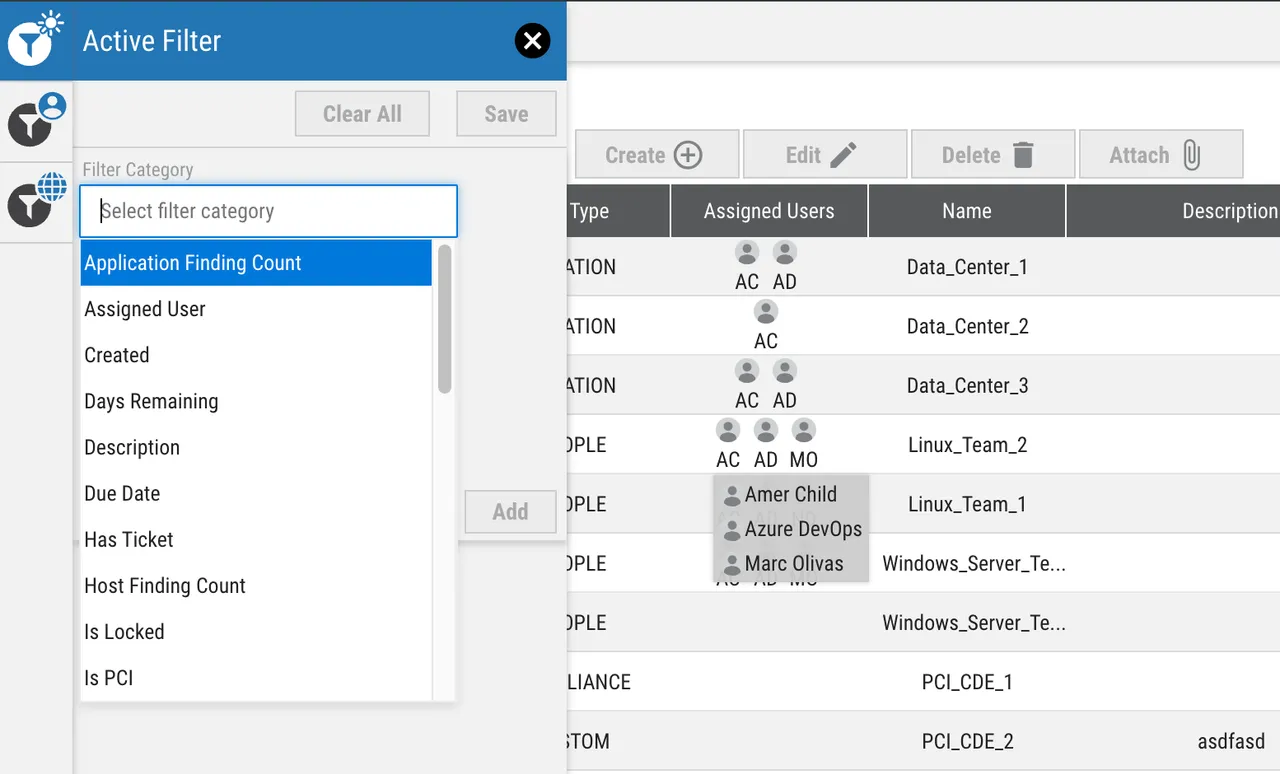Screen dimensions: 1280x774
Task: Click the filter category list scrollbar
Action: 445,319
